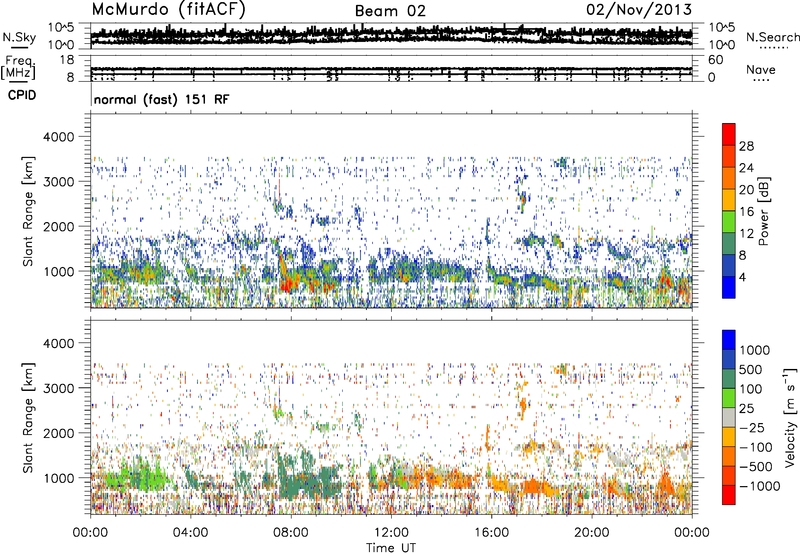This screenshot has width=800, height=554.
Task: Select "Slant Range [km]" label of Velocity panel
Action: (x=28, y=417)
